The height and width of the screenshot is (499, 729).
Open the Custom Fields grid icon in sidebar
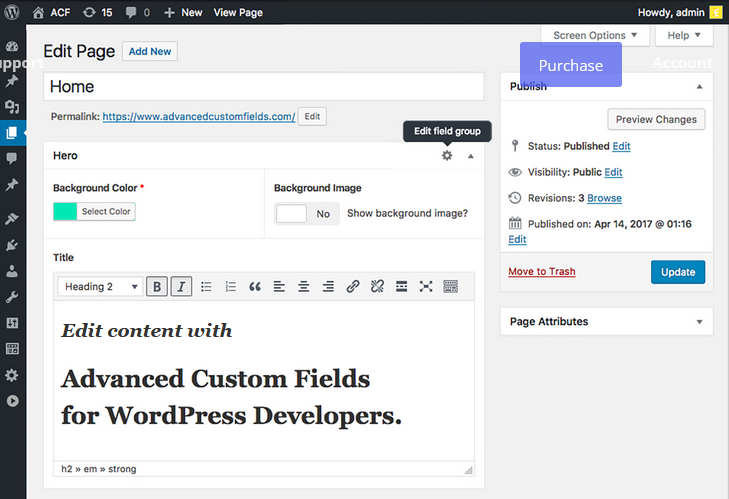coord(12,348)
